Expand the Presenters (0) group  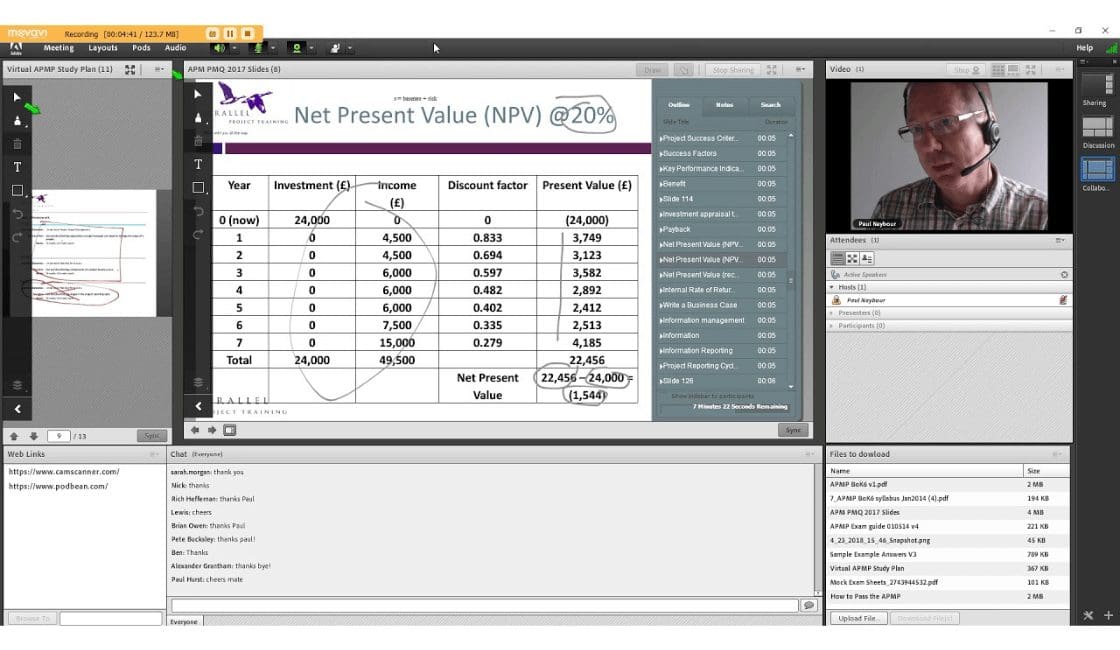click(834, 313)
